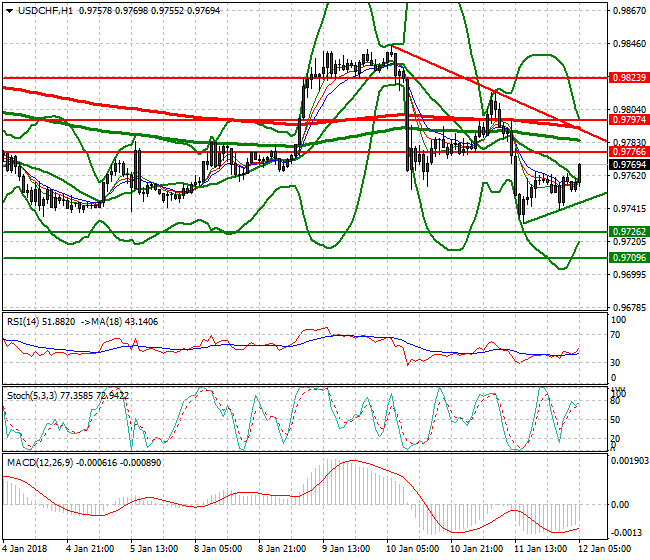Select the red 0.97766 price level label

[x=629, y=152]
